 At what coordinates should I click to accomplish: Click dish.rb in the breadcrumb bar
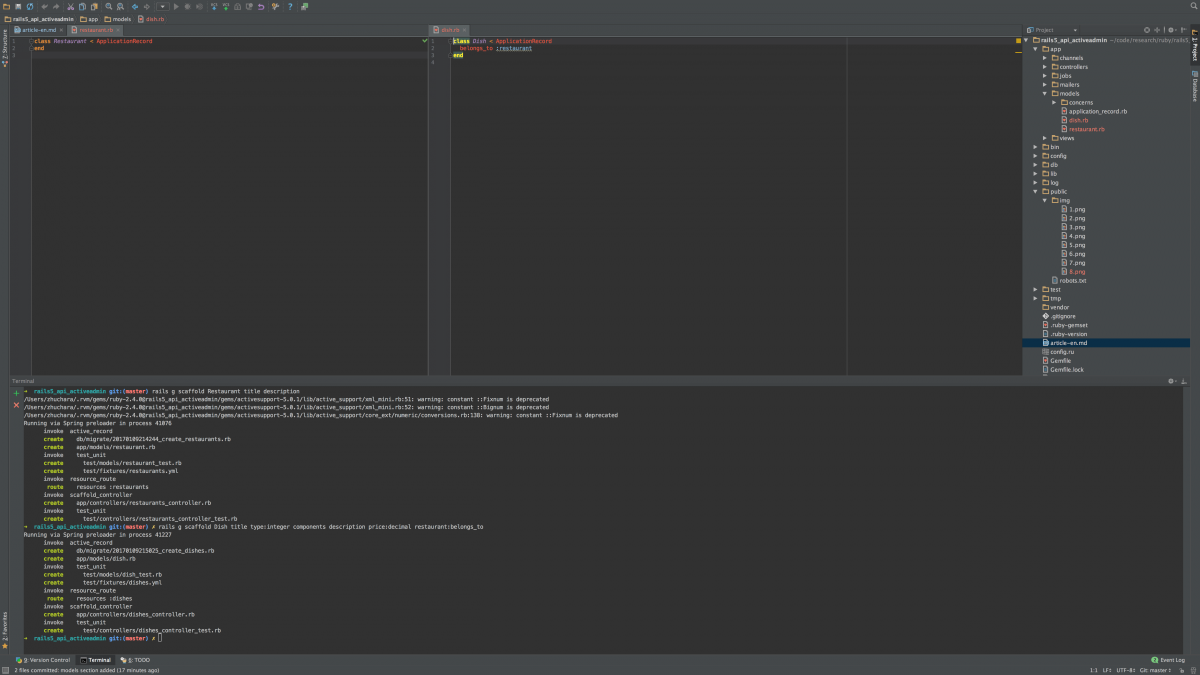(x=155, y=18)
